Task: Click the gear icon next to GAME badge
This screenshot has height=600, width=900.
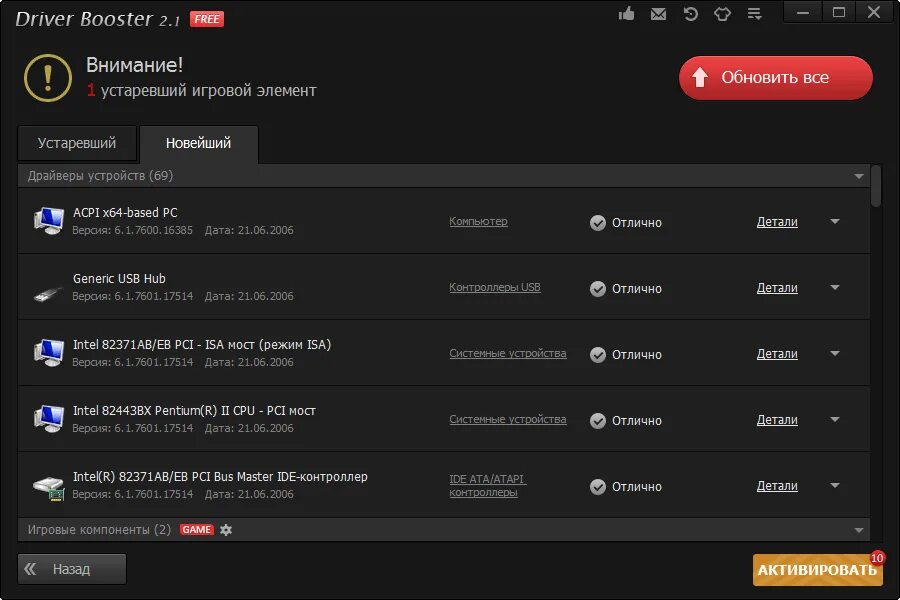Action: [226, 529]
